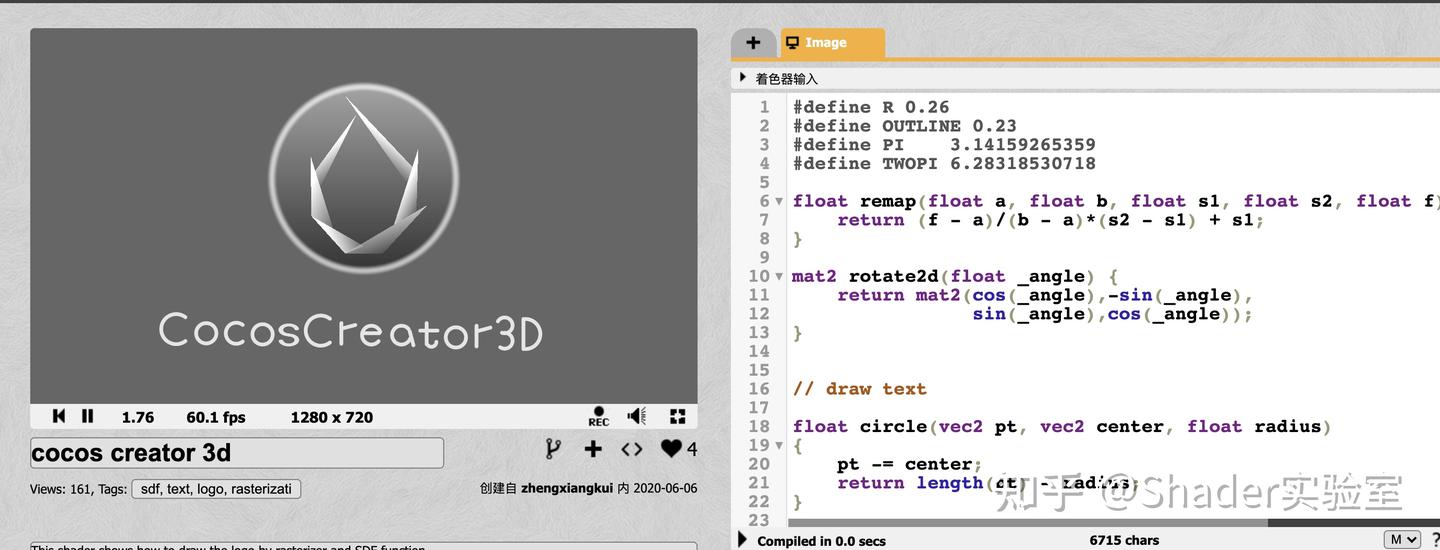Image resolution: width=1440 pixels, height=550 pixels.
Task: Edit the cocos creator 3d title field
Action: [237, 453]
